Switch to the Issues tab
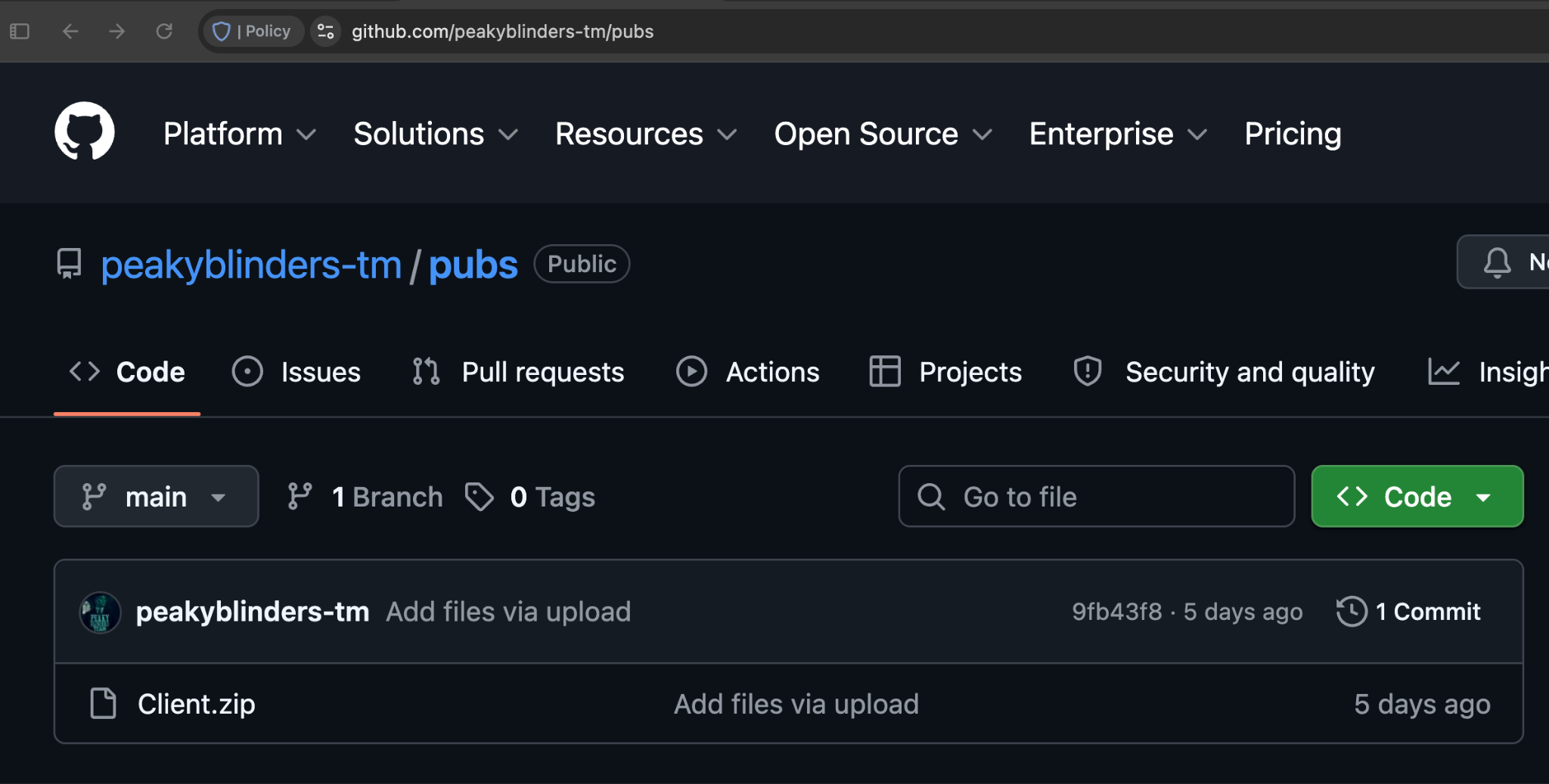The image size is (1549, 784). coord(296,372)
